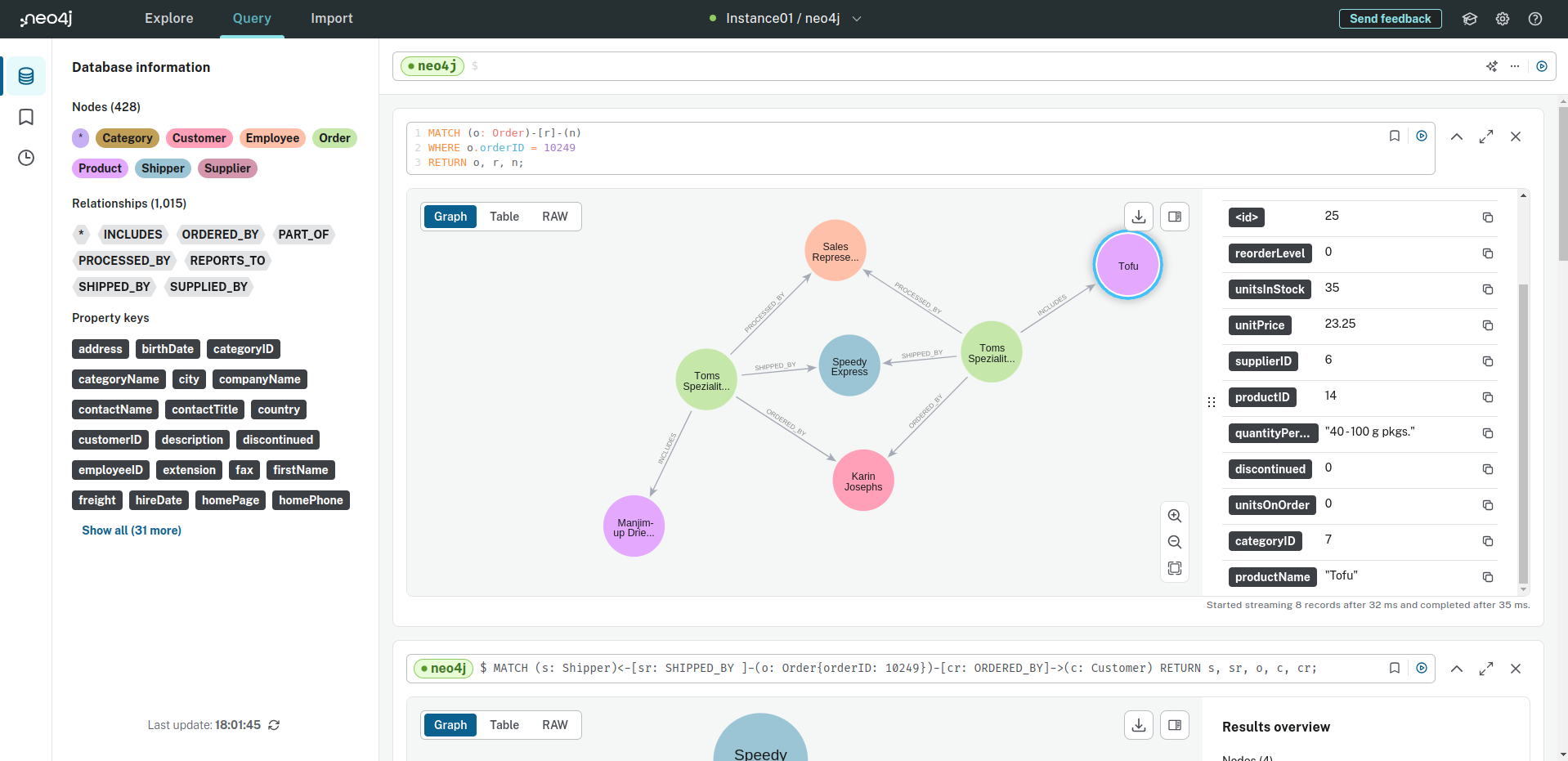Copy the quantityPerUnit property value
Screen dimensions: 1568x761
pyautogui.click(x=1488, y=433)
